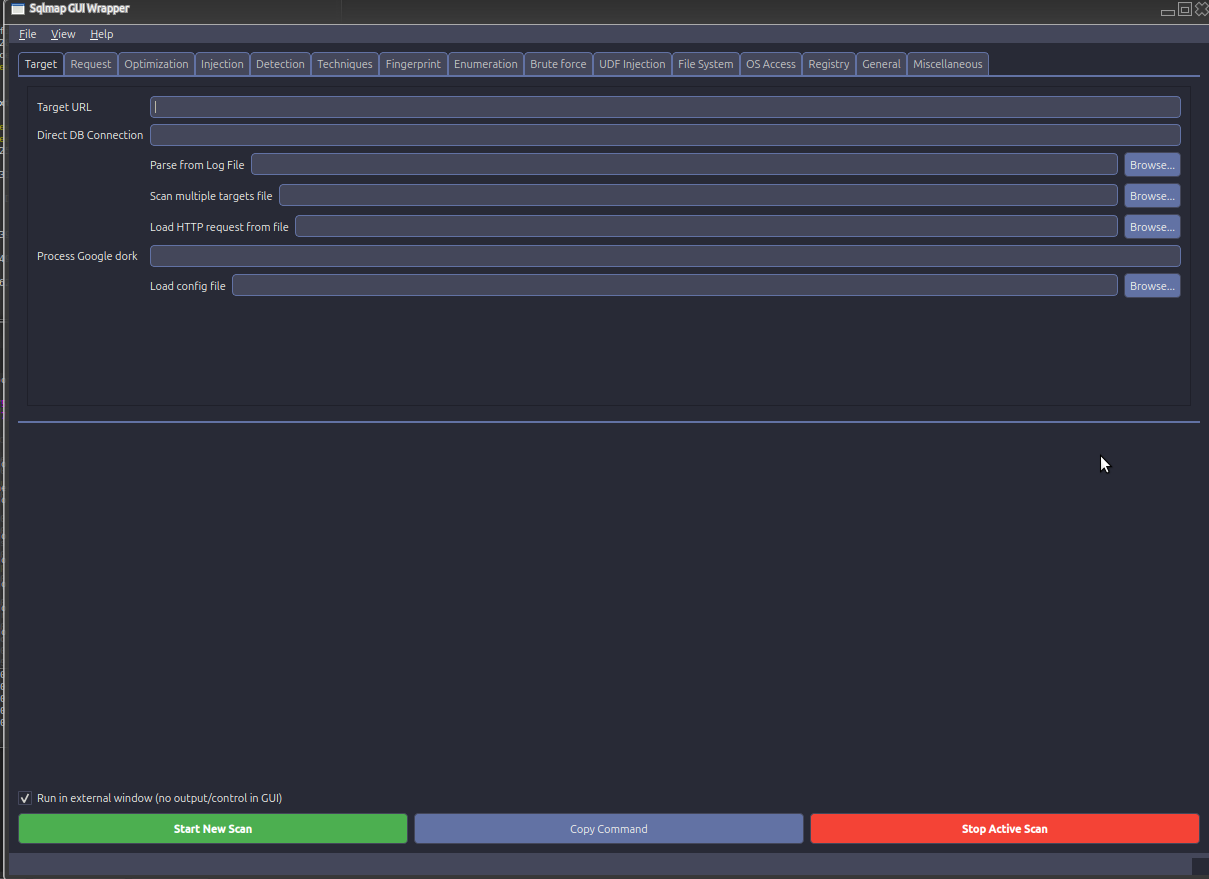
Task: Browse for an HTTP request file
Action: [x=1152, y=226]
